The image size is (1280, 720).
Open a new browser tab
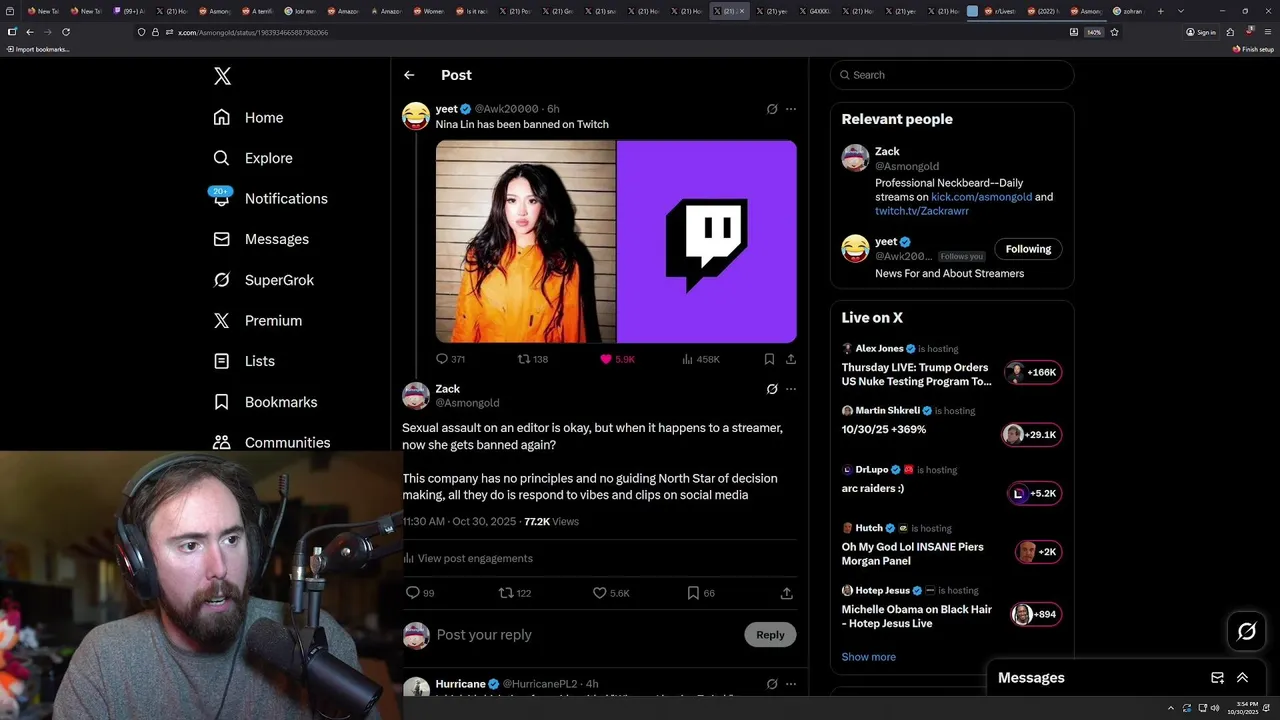click(x=1160, y=11)
